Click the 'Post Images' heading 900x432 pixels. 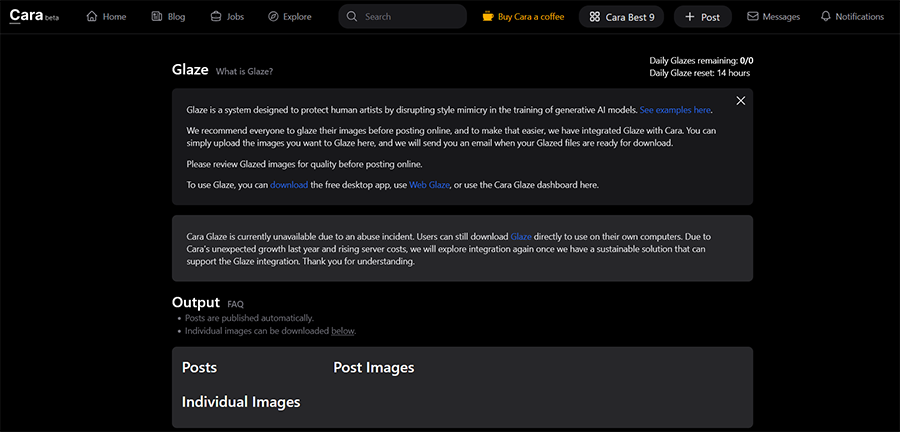[374, 367]
